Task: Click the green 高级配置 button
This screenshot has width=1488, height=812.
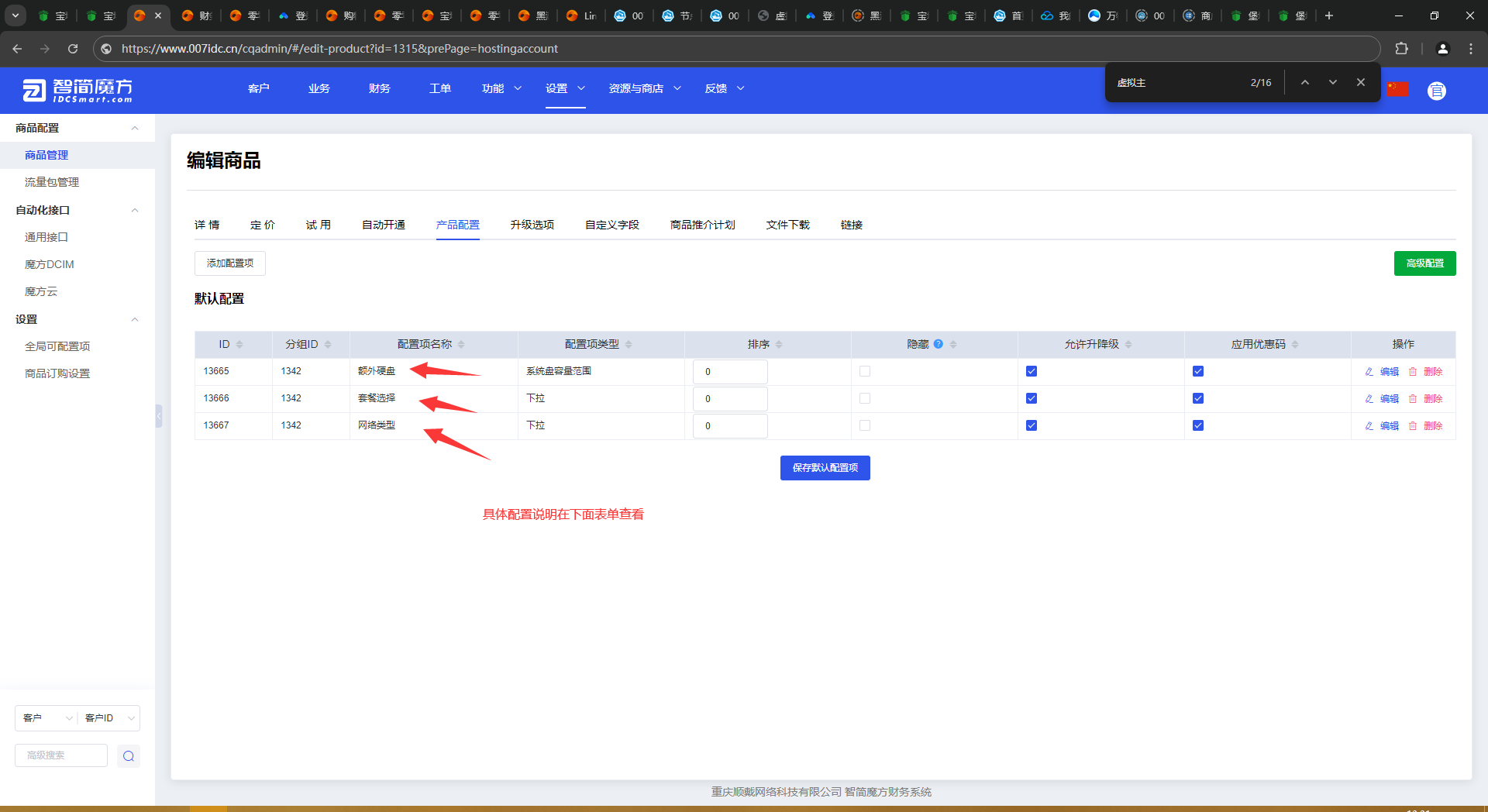Action: [x=1424, y=263]
